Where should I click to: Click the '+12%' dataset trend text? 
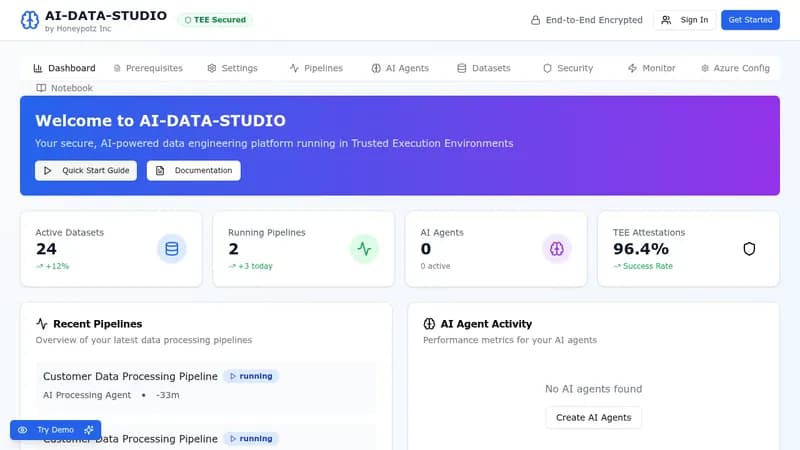click(x=57, y=266)
